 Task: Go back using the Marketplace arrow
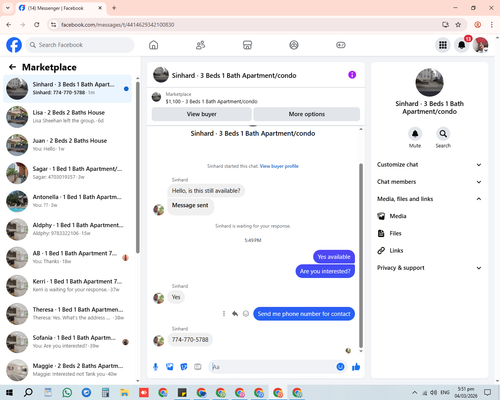pyautogui.click(x=12, y=67)
